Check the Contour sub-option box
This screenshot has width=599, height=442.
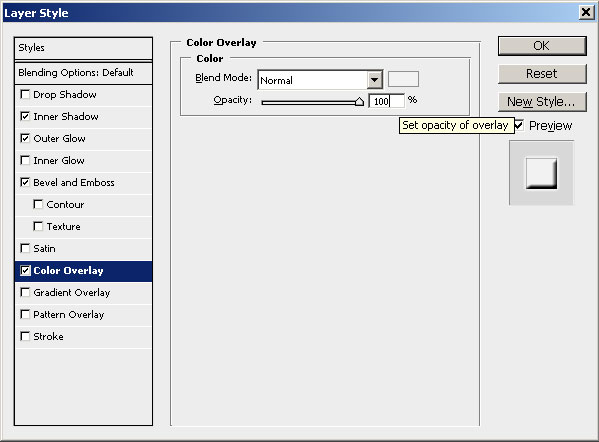coord(38,204)
